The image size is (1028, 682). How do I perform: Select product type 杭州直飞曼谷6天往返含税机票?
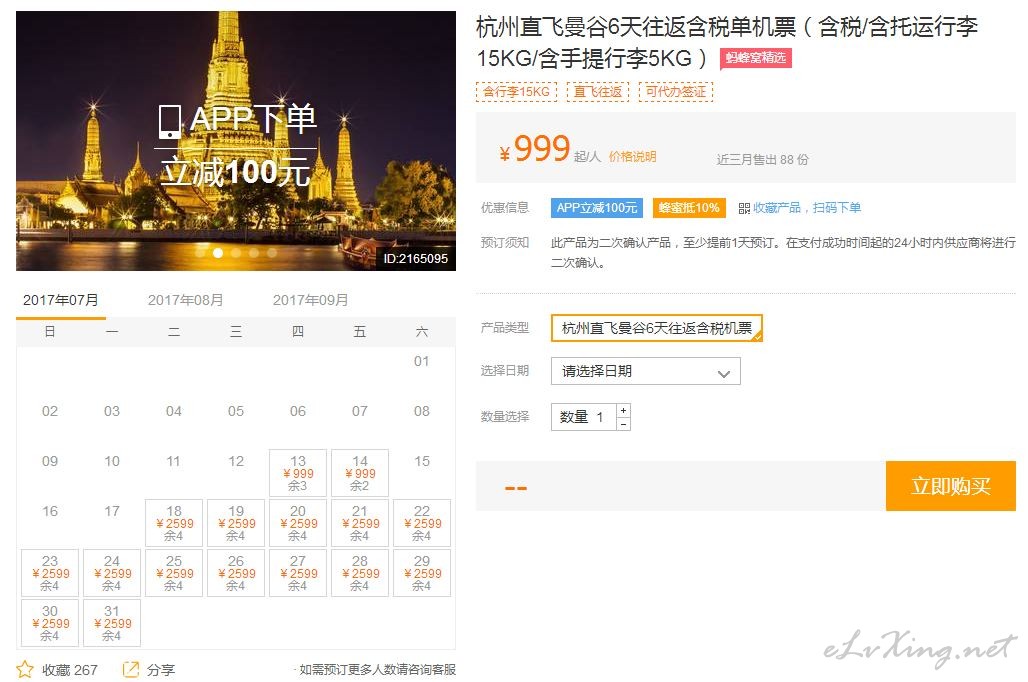[657, 328]
